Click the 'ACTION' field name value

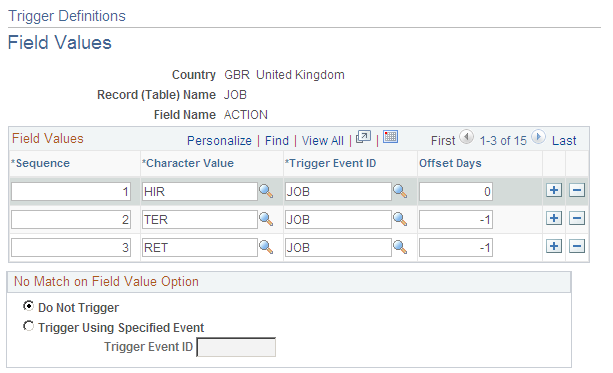pyautogui.click(x=246, y=115)
